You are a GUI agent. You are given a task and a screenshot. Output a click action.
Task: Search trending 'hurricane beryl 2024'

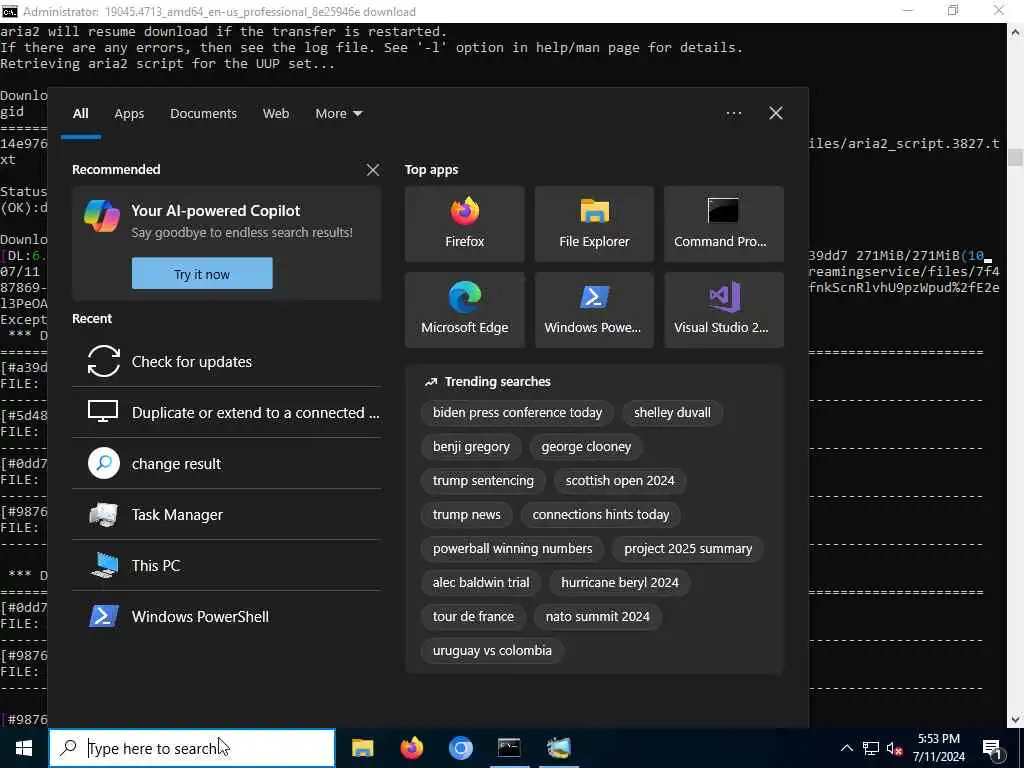point(620,583)
